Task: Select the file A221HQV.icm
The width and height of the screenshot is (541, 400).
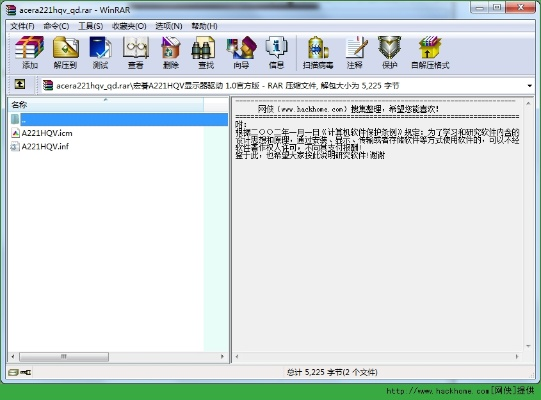Action: tap(42, 133)
